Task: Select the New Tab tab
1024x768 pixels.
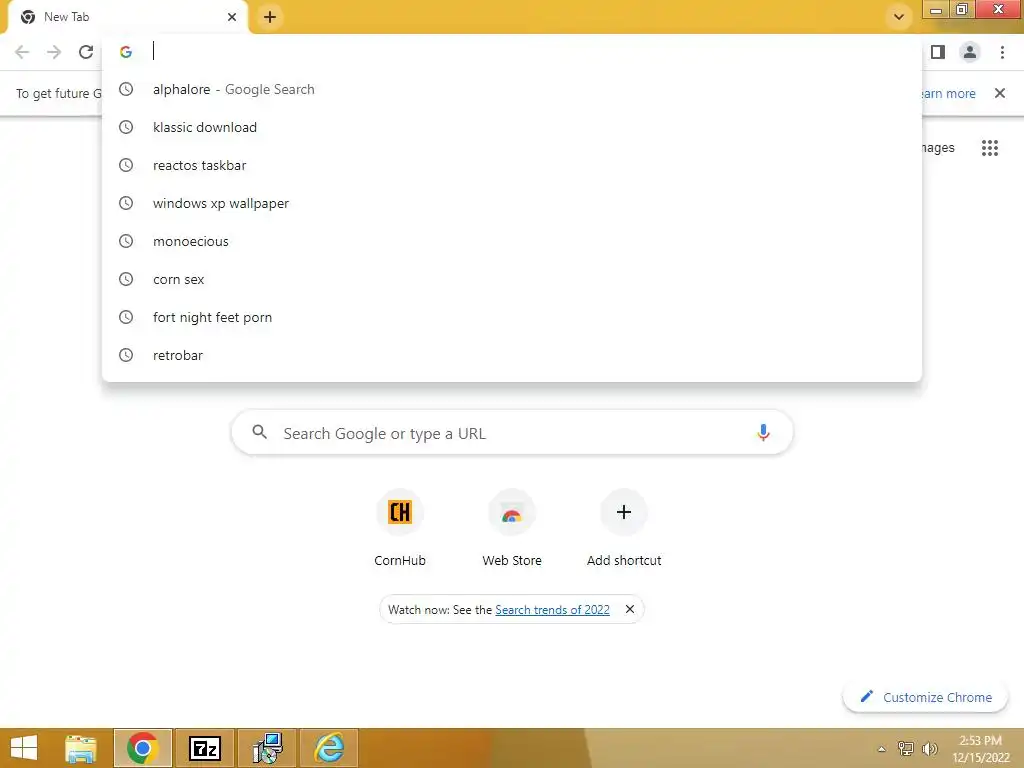Action: click(127, 17)
